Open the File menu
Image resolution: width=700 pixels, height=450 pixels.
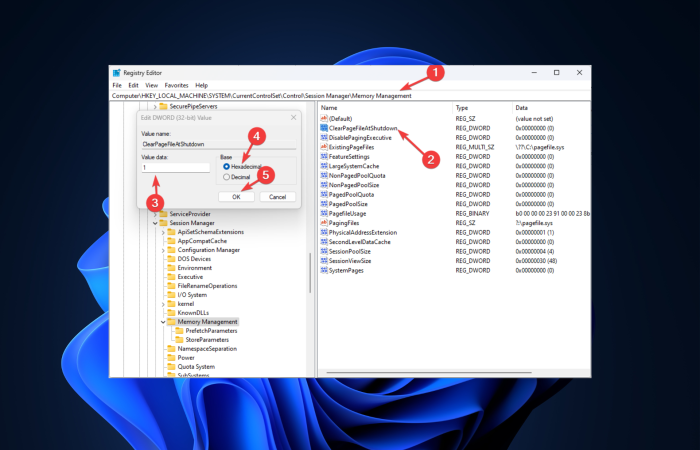117,85
